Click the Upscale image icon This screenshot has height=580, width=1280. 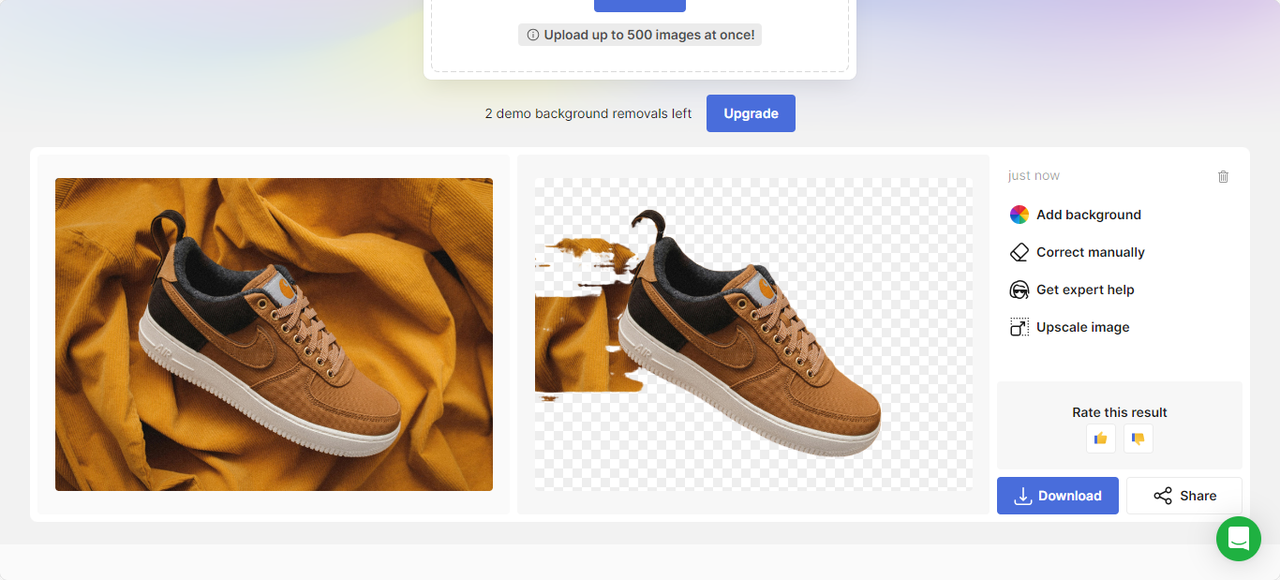tap(1019, 327)
